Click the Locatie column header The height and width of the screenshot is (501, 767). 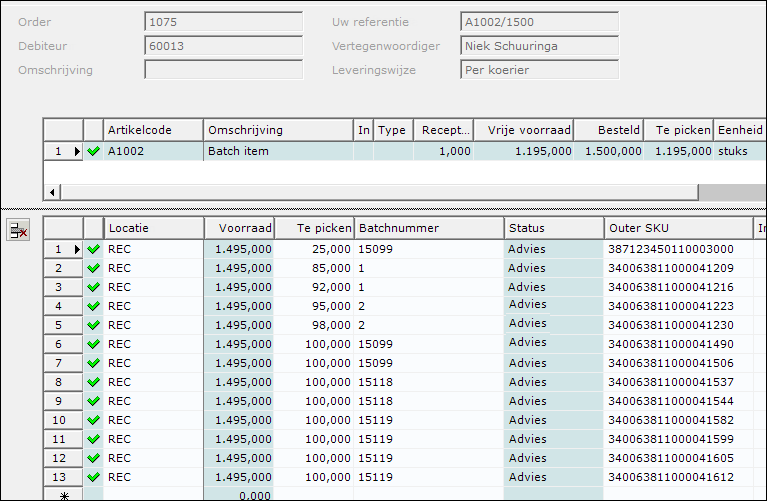coord(154,228)
